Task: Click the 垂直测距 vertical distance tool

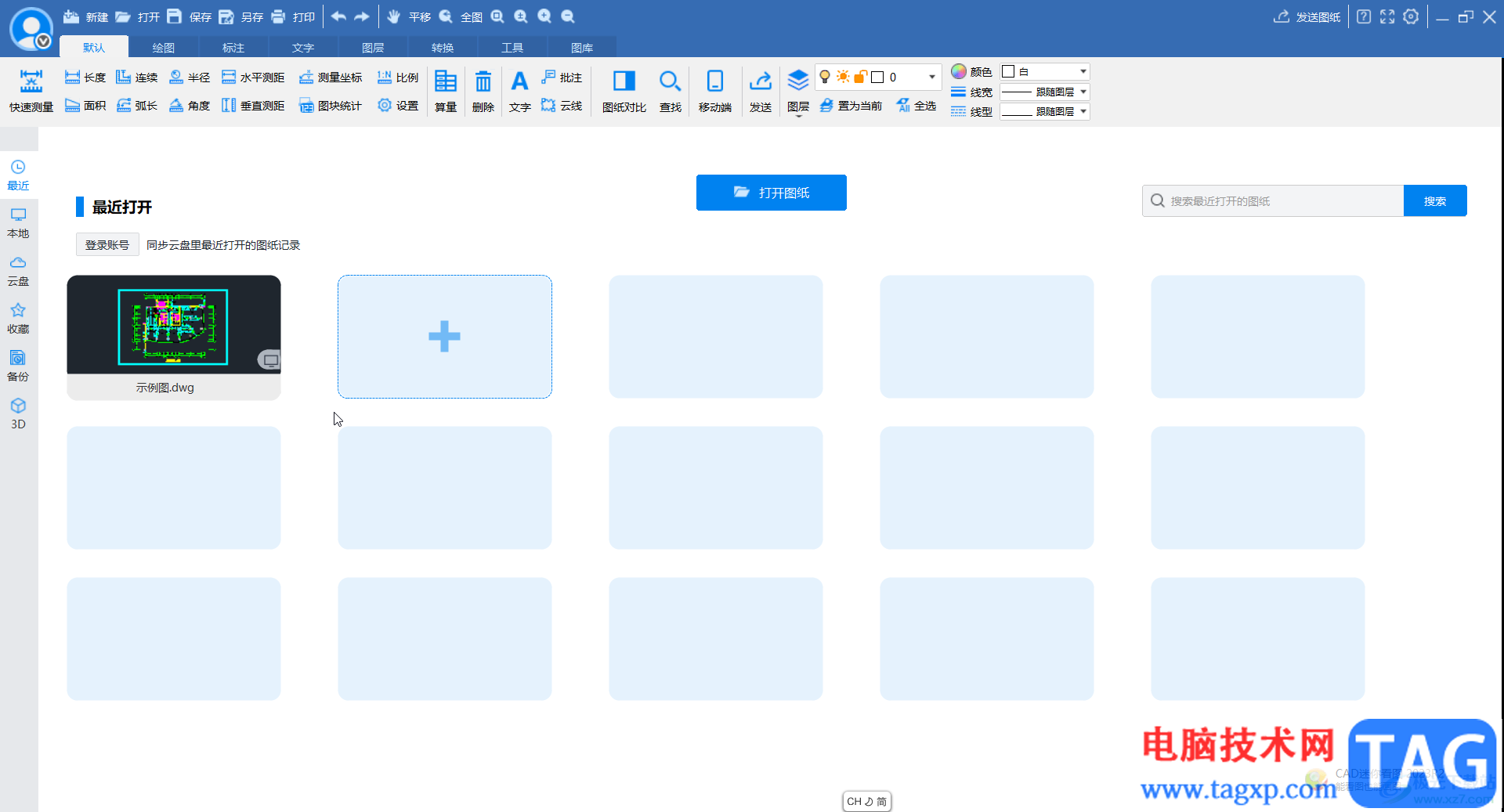Action: 252,106
